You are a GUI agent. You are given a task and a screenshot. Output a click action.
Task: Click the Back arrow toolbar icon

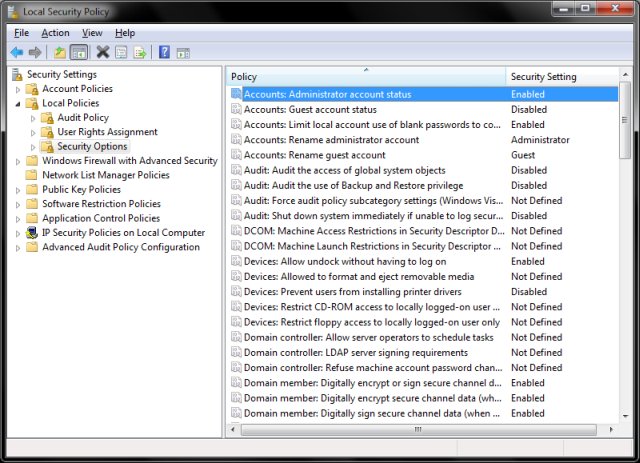17,52
